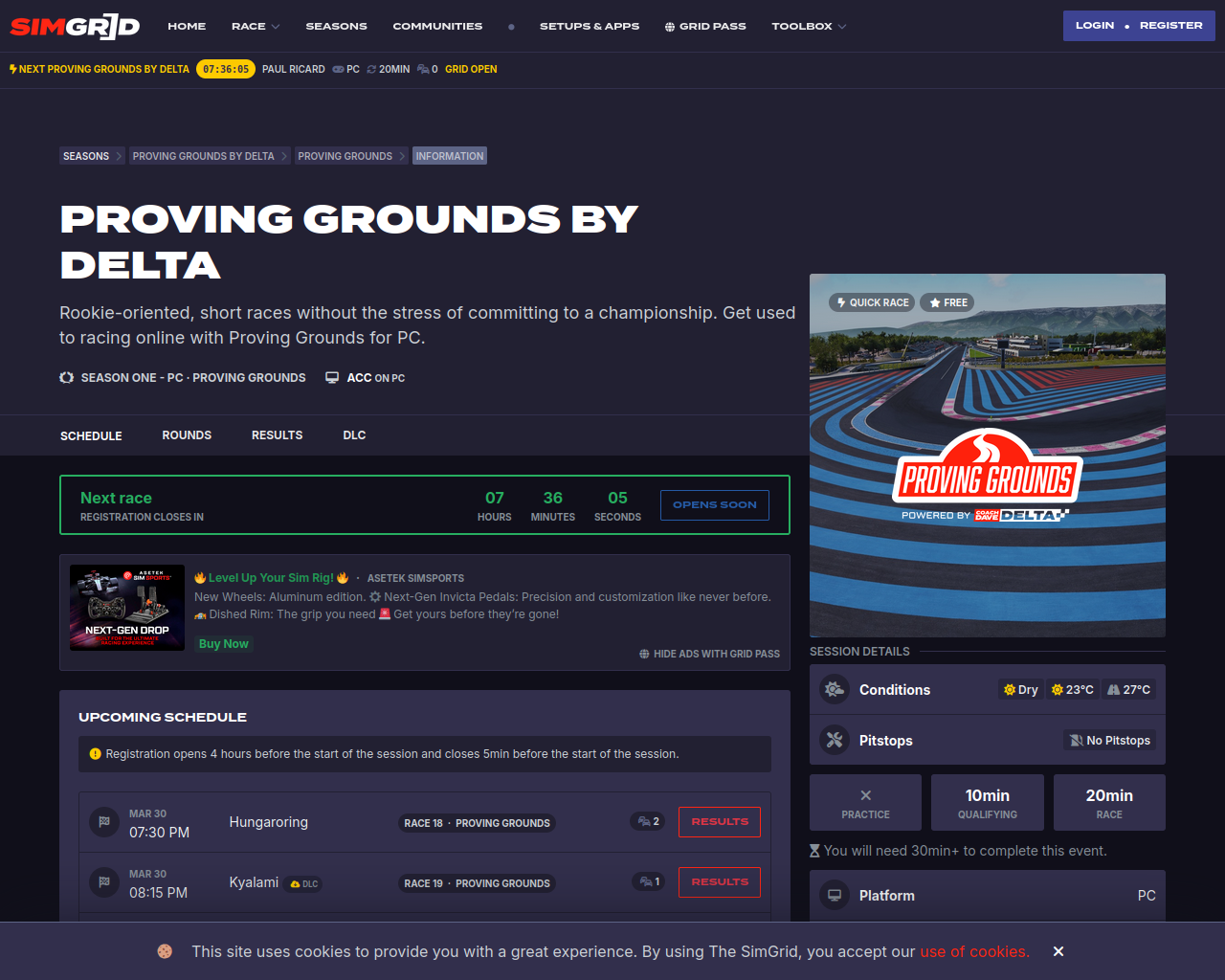The height and width of the screenshot is (980, 1225).
Task: Switch to the Rounds tab
Action: pyautogui.click(x=187, y=434)
